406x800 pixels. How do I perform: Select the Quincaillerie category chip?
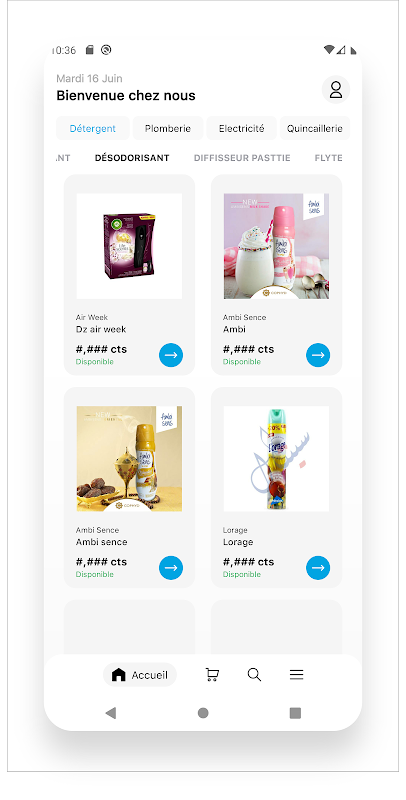[315, 129]
